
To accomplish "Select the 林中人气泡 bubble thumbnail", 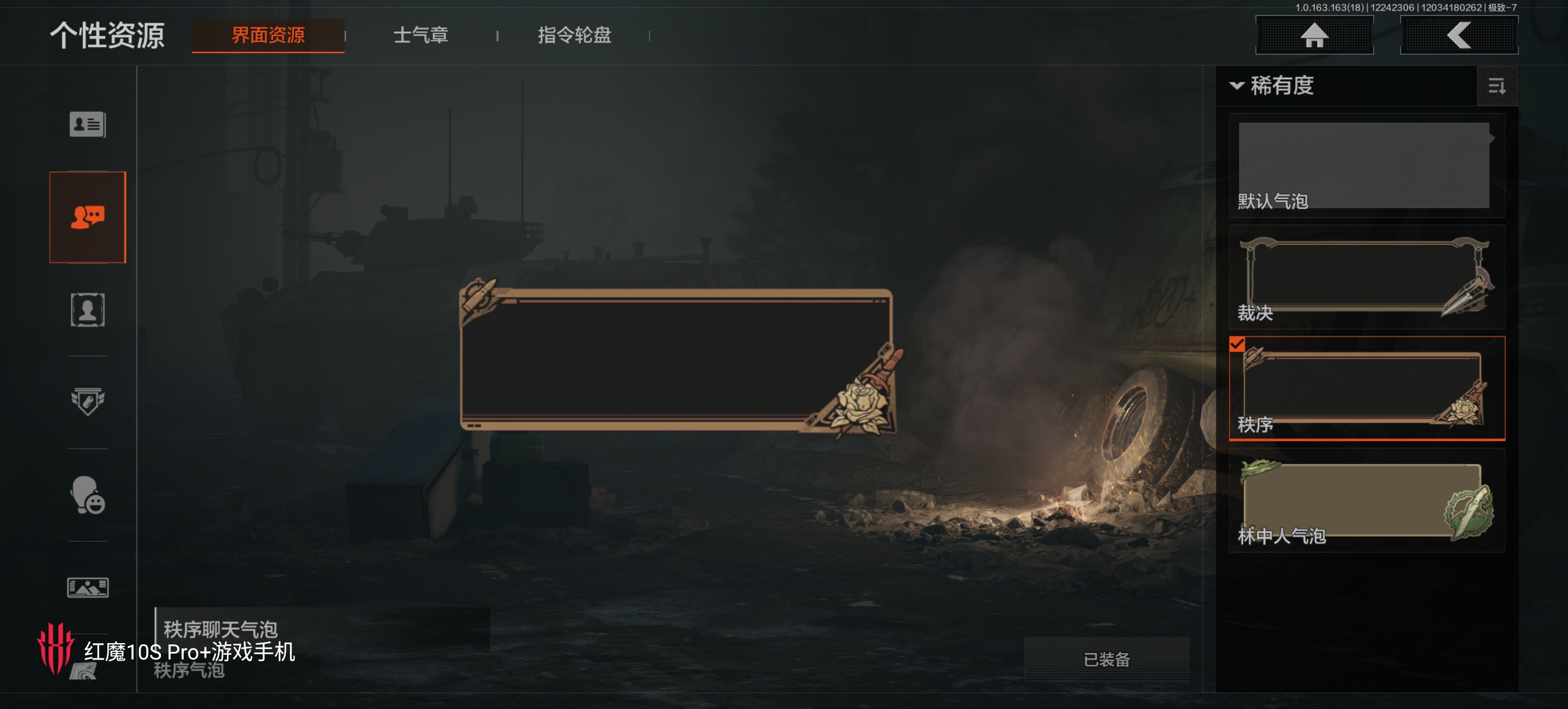I will point(1367,500).
